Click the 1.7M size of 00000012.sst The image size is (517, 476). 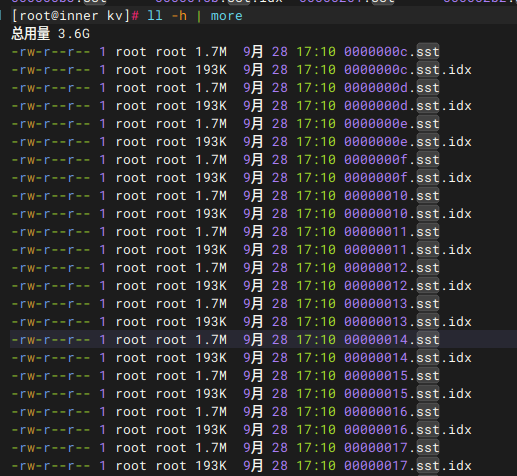coord(211,268)
